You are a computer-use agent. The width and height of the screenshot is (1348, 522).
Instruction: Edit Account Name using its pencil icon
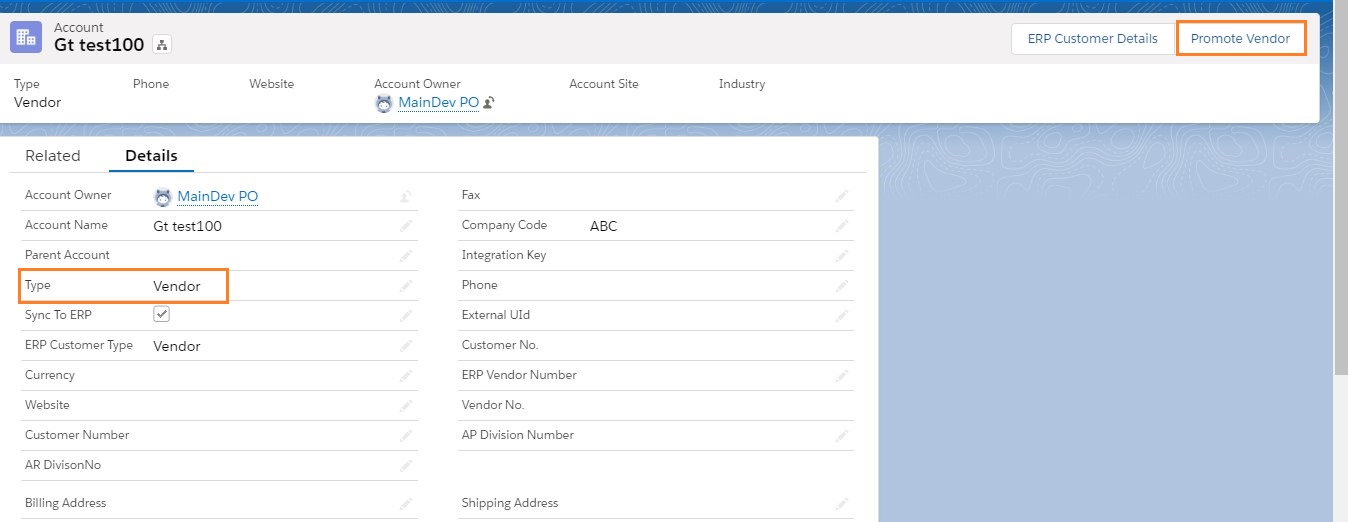406,226
